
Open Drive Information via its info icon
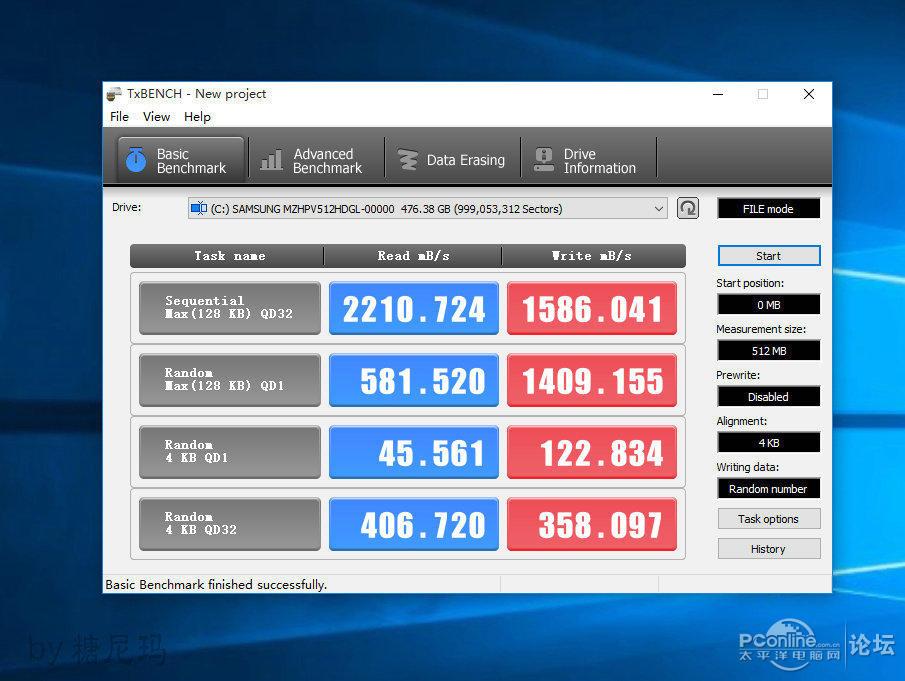[x=543, y=157]
